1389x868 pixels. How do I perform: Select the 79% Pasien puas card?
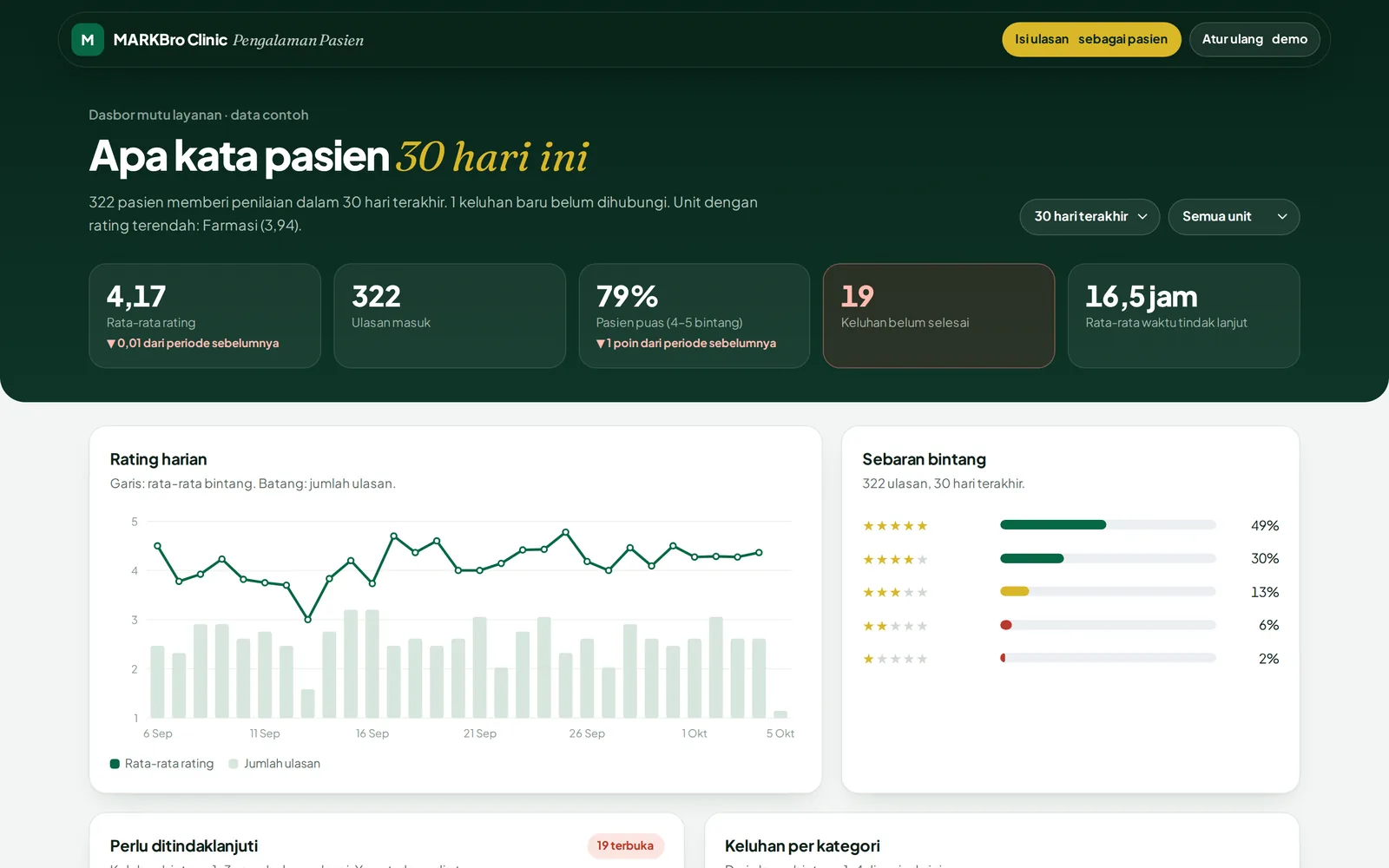coord(694,316)
